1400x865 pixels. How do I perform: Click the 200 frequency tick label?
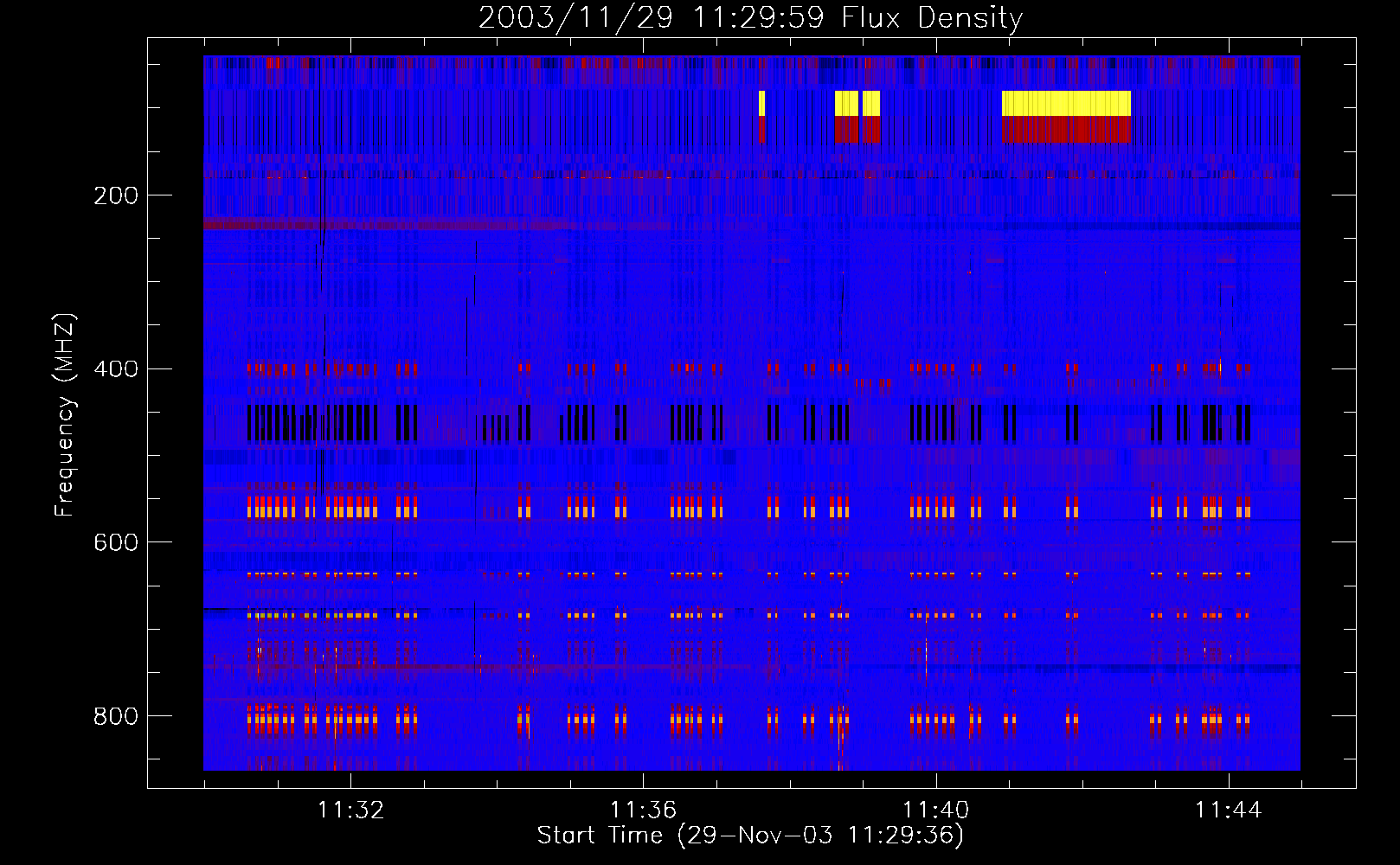coord(116,195)
